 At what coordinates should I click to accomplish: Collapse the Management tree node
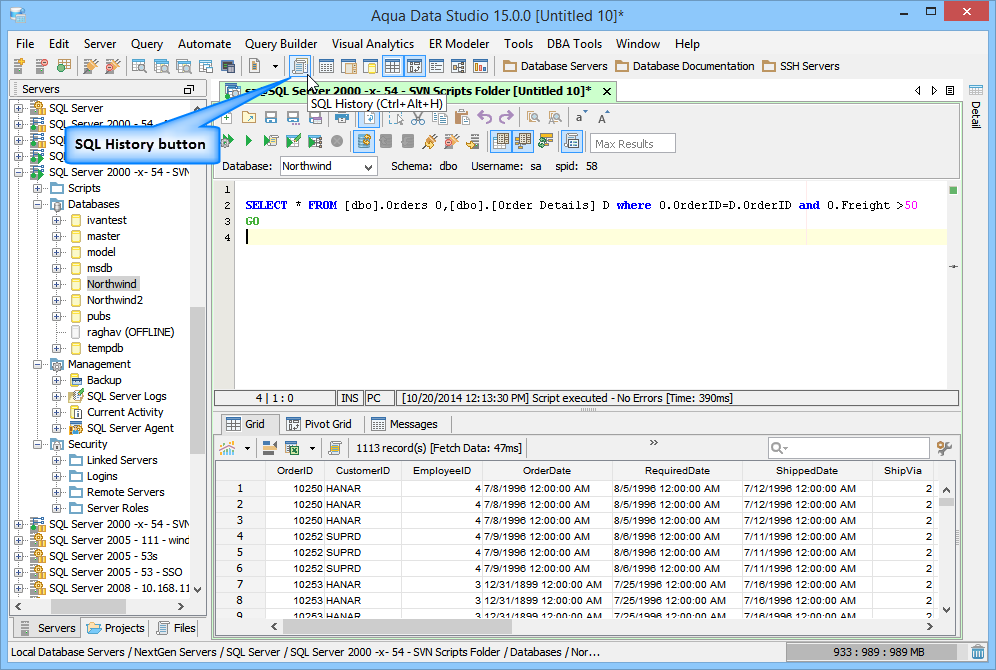click(x=37, y=365)
